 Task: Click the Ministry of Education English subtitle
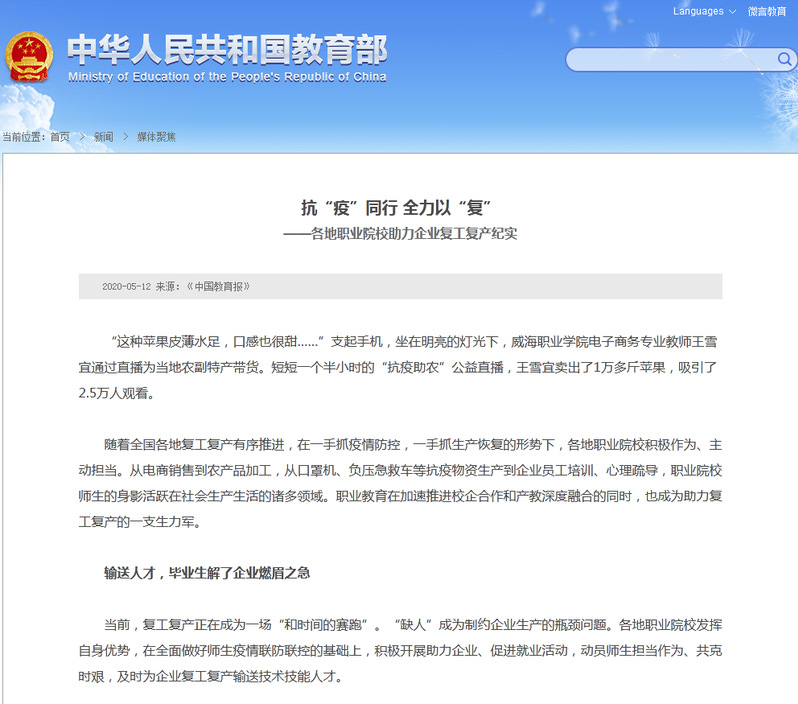click(227, 77)
